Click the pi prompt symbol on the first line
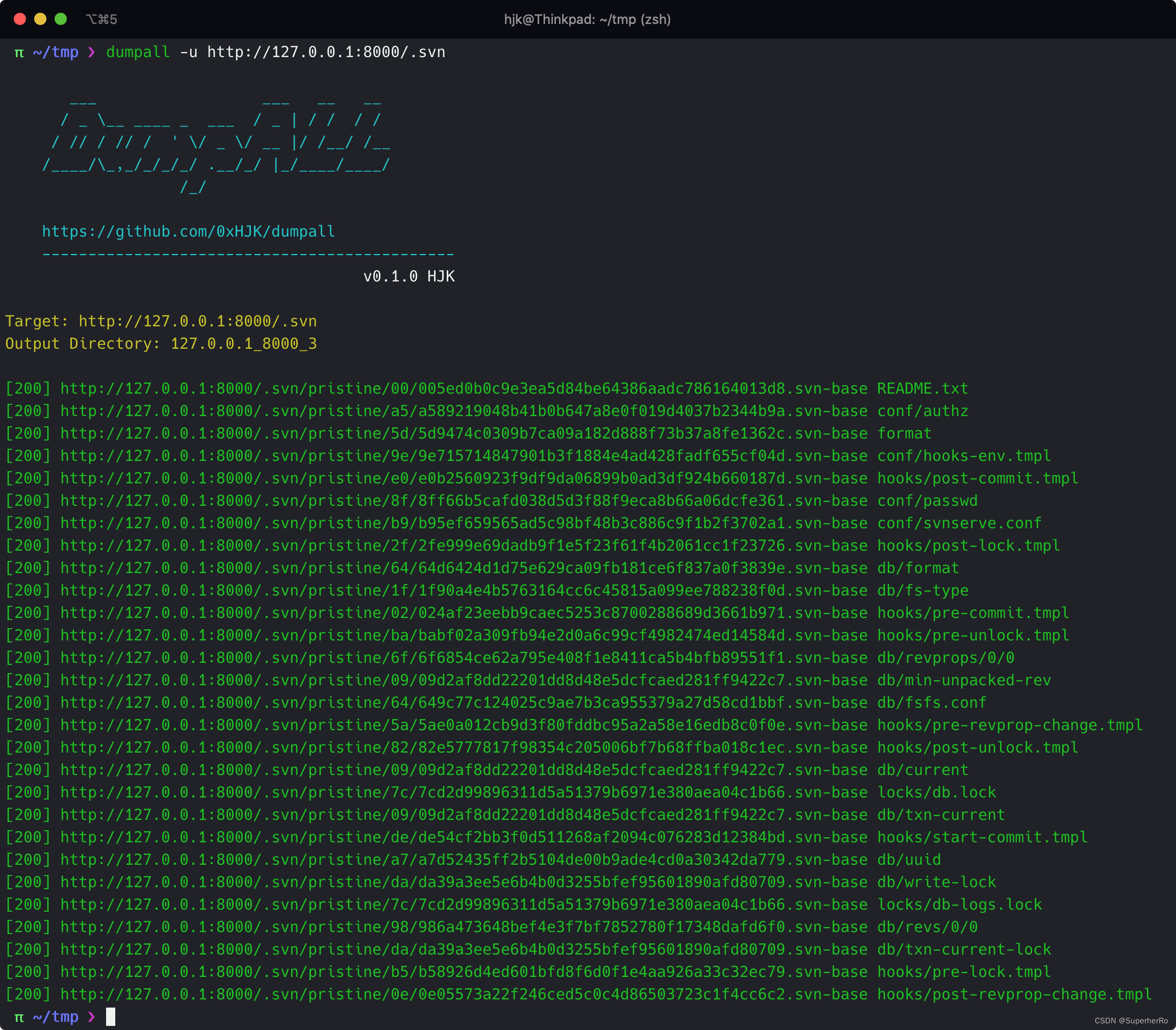 [x=19, y=53]
